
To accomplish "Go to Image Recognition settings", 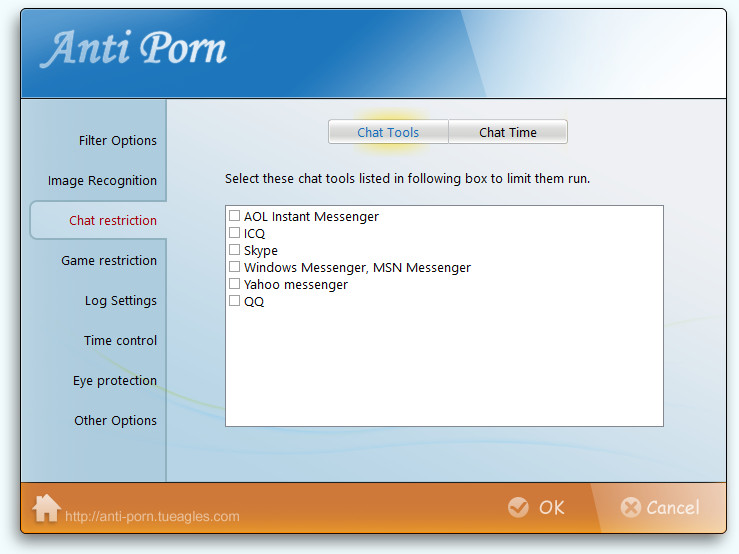I will coord(102,181).
